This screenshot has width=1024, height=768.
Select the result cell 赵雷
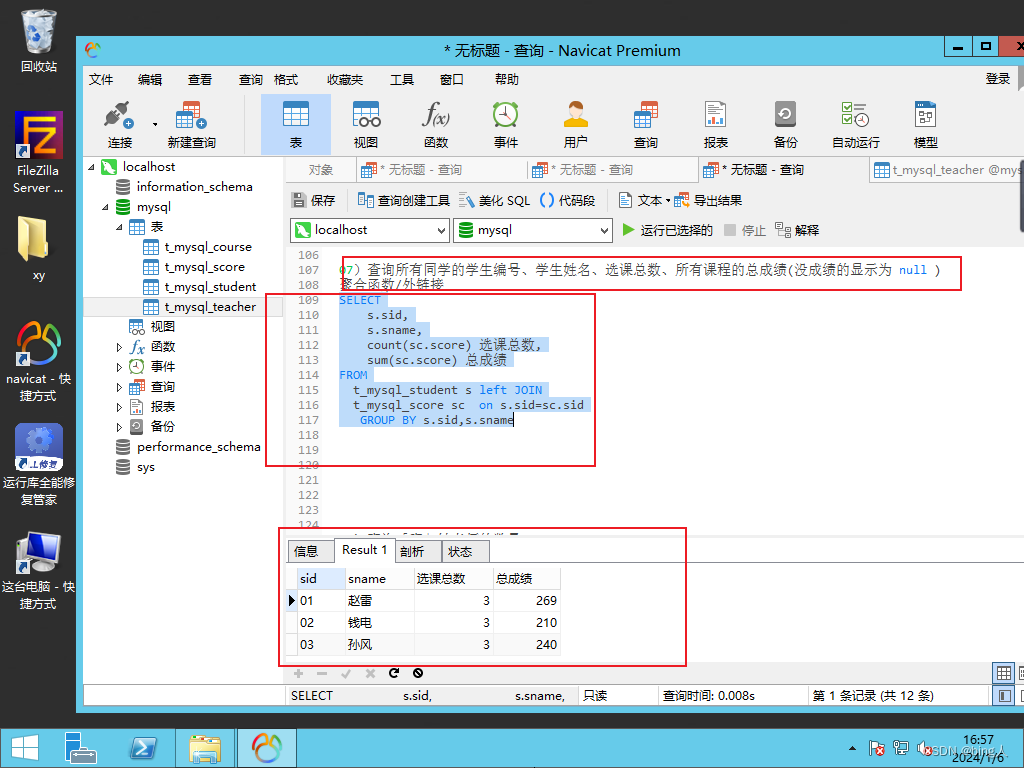click(x=379, y=601)
